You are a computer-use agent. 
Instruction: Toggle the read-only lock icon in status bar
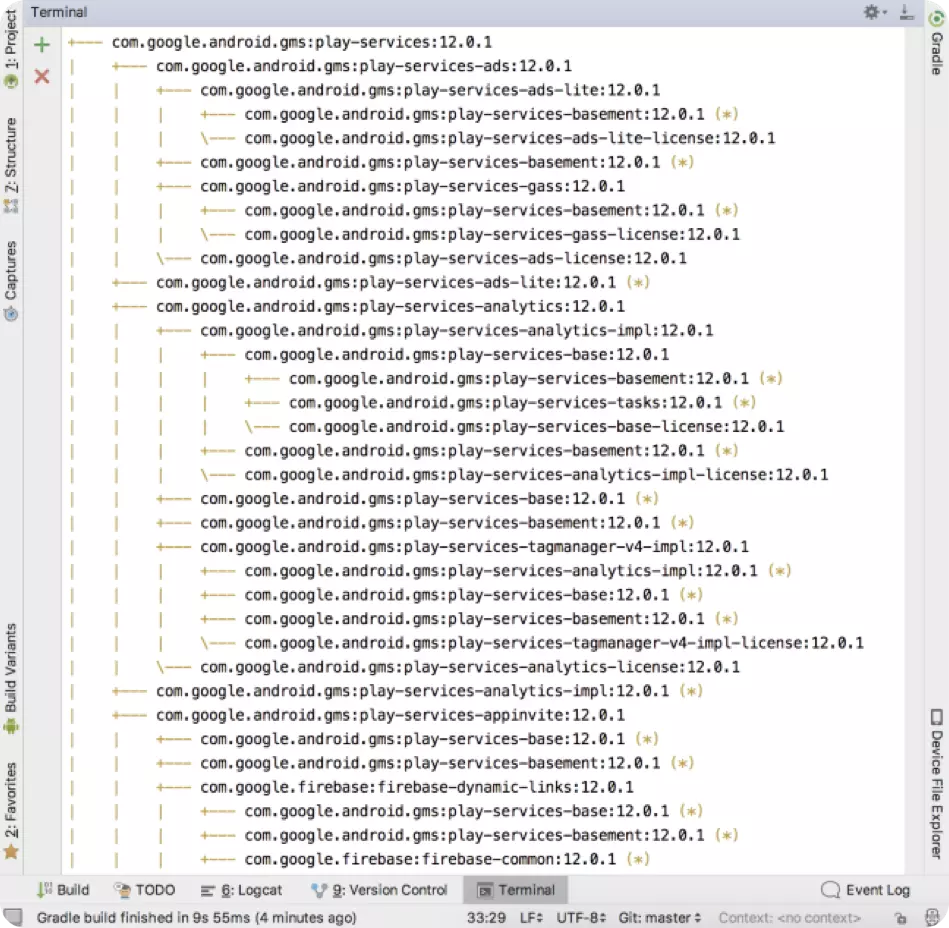click(901, 918)
